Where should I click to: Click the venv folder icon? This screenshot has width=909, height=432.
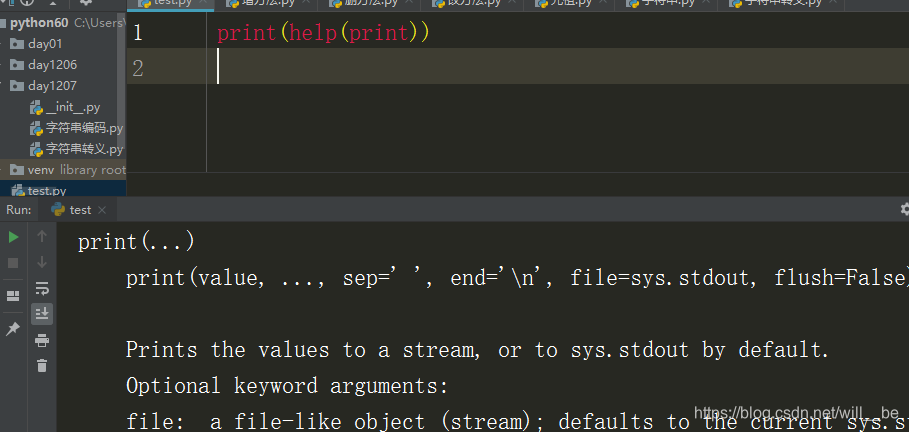tap(17, 170)
